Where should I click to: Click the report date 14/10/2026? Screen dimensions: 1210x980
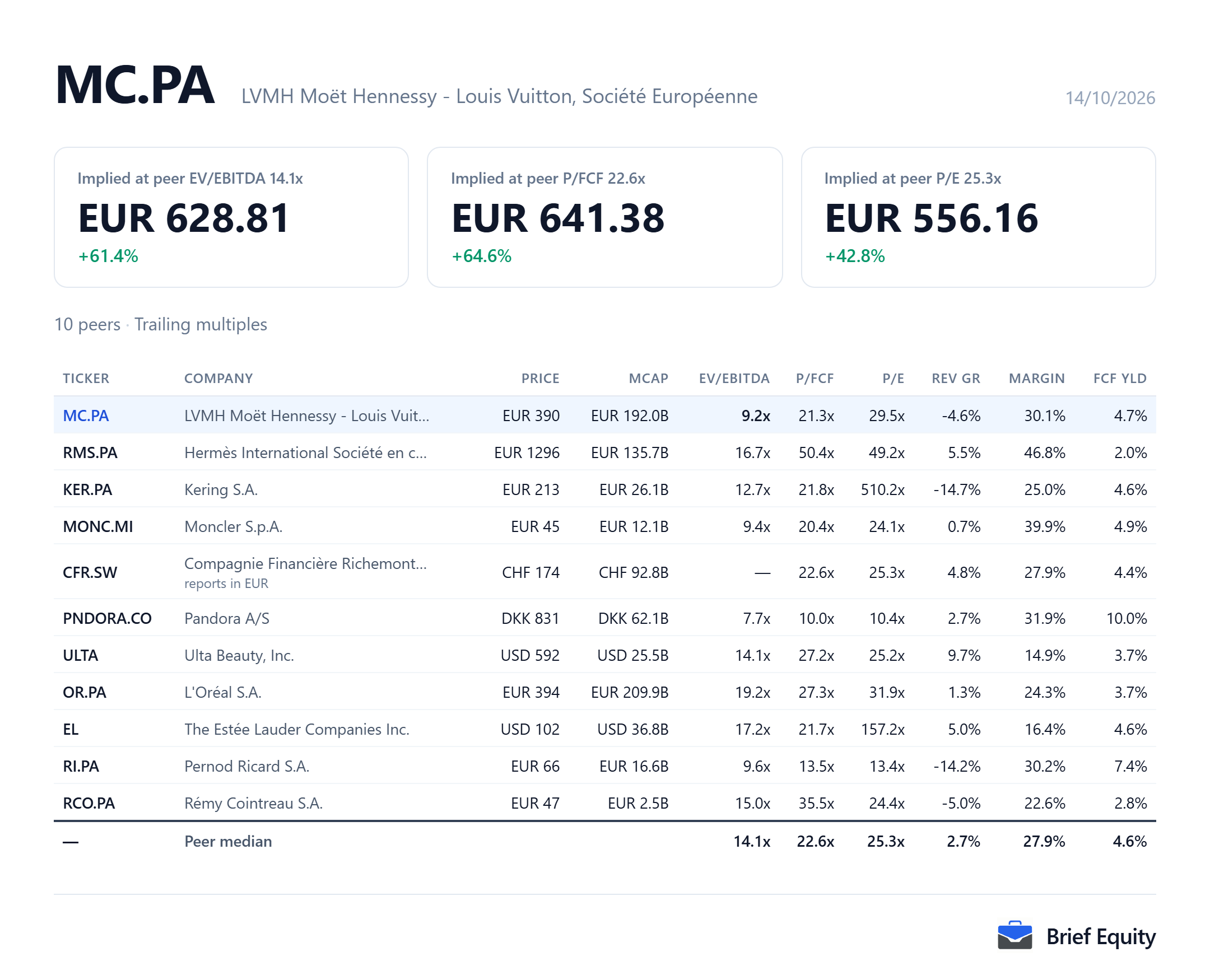[x=1110, y=98]
